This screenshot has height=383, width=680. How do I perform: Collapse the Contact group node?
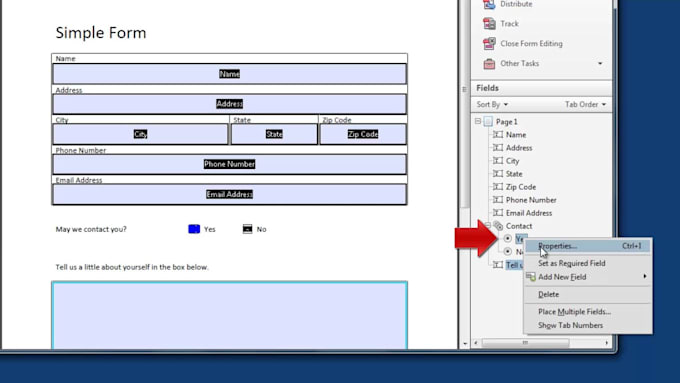tap(488, 226)
